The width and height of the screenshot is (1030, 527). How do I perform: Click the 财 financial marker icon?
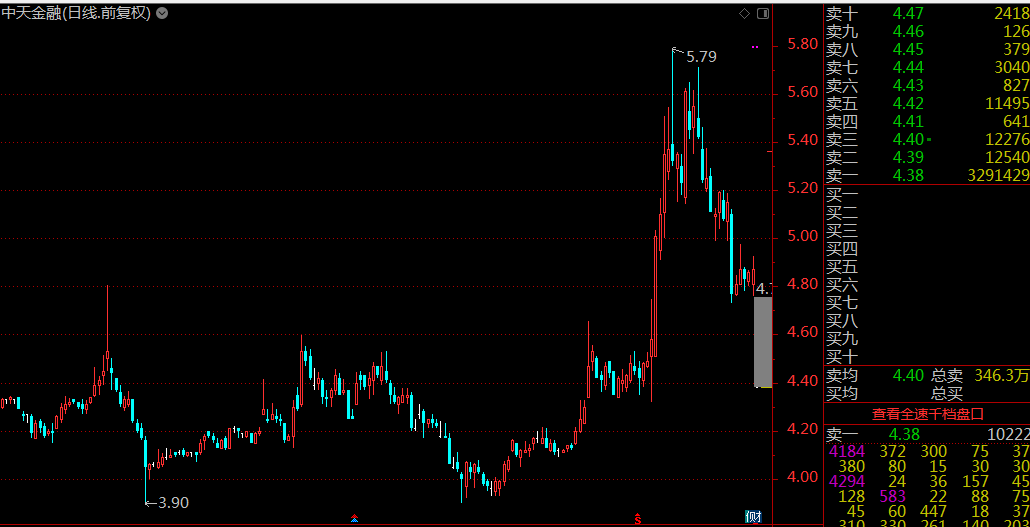(x=753, y=517)
